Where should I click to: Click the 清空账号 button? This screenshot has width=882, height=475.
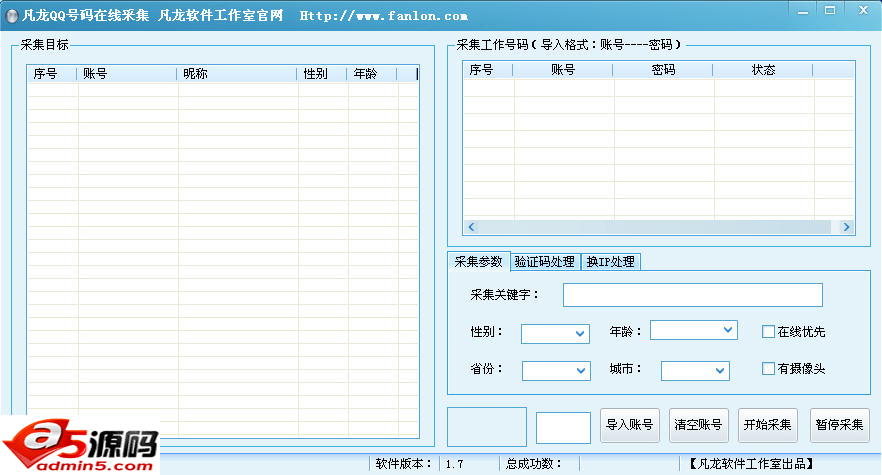tap(699, 425)
